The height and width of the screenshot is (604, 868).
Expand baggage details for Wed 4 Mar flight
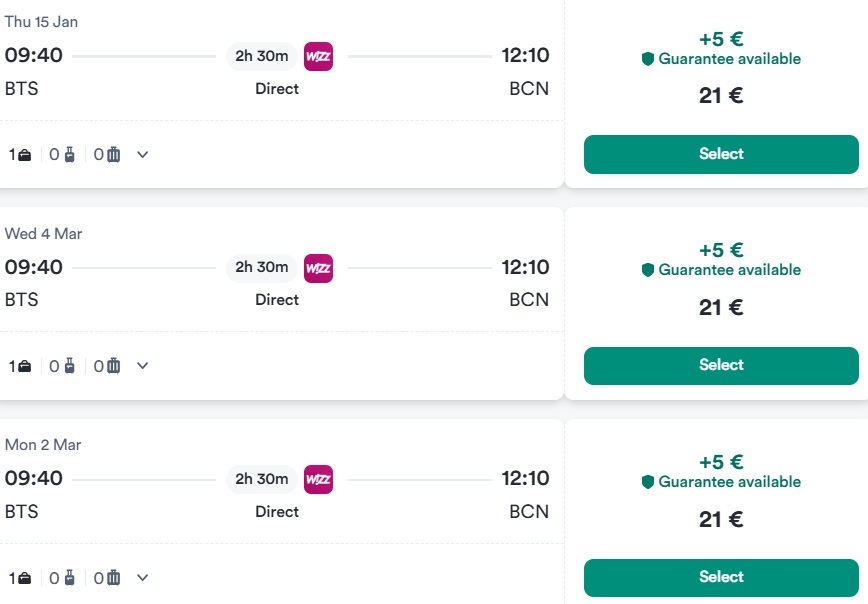pyautogui.click(x=142, y=366)
